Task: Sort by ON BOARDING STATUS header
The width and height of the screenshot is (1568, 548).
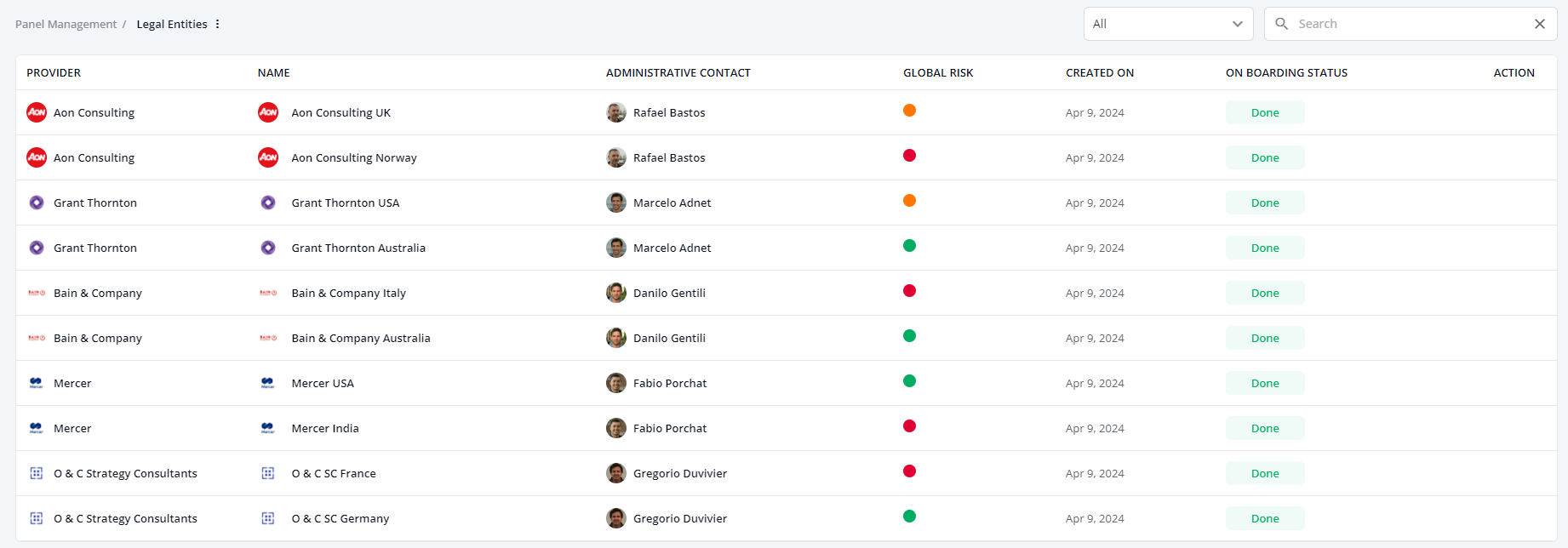Action: (x=1286, y=72)
